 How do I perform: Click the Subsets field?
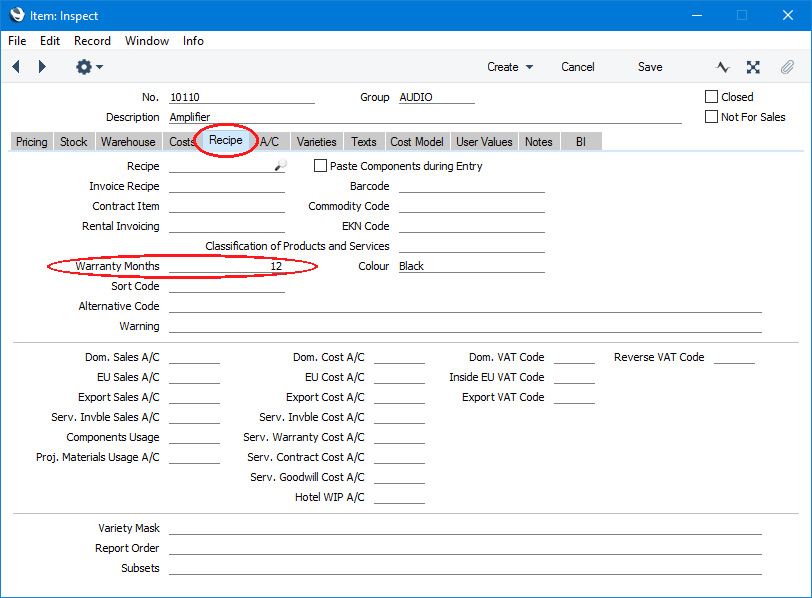(x=465, y=568)
